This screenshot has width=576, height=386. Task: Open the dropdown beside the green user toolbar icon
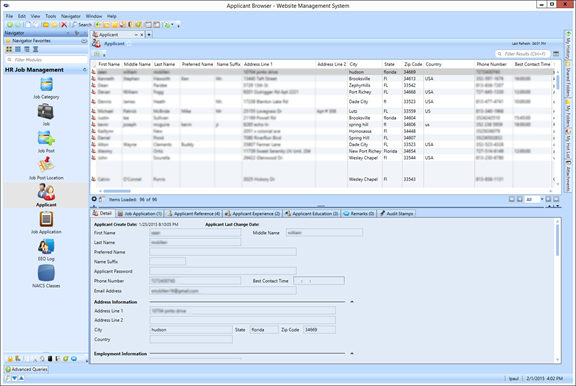tap(172, 25)
